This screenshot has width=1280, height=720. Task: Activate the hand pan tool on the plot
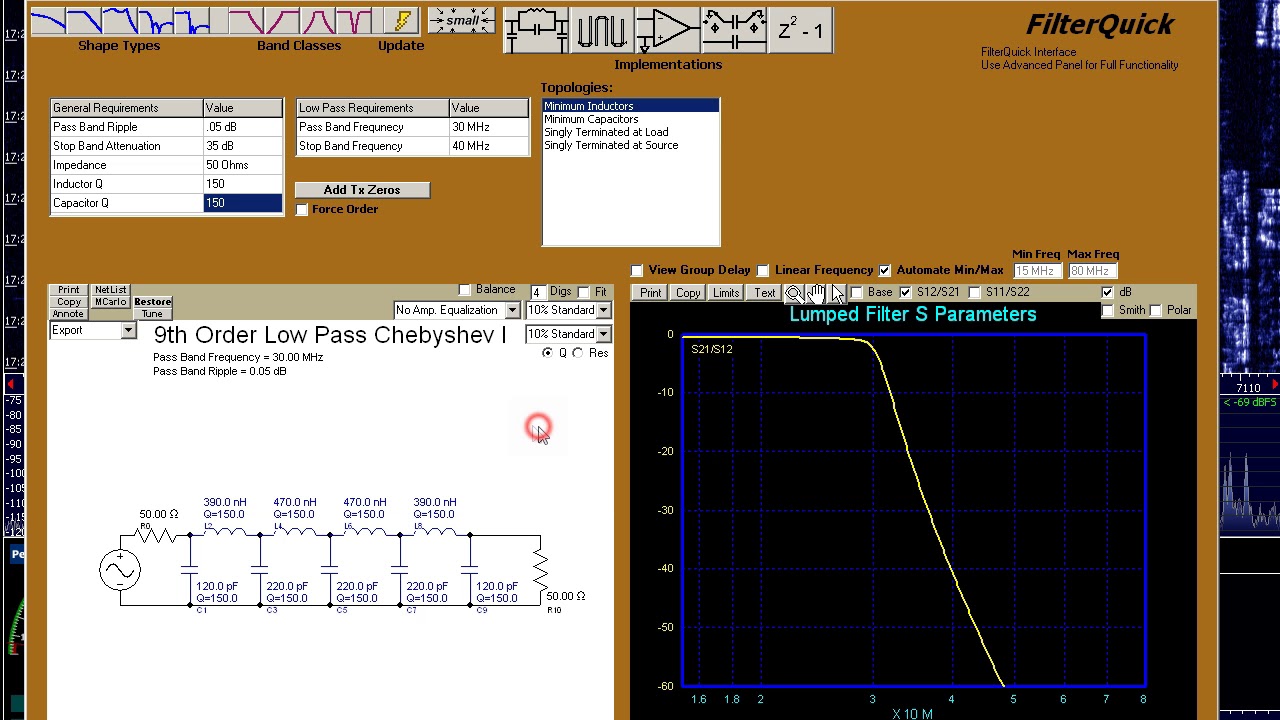tap(817, 293)
